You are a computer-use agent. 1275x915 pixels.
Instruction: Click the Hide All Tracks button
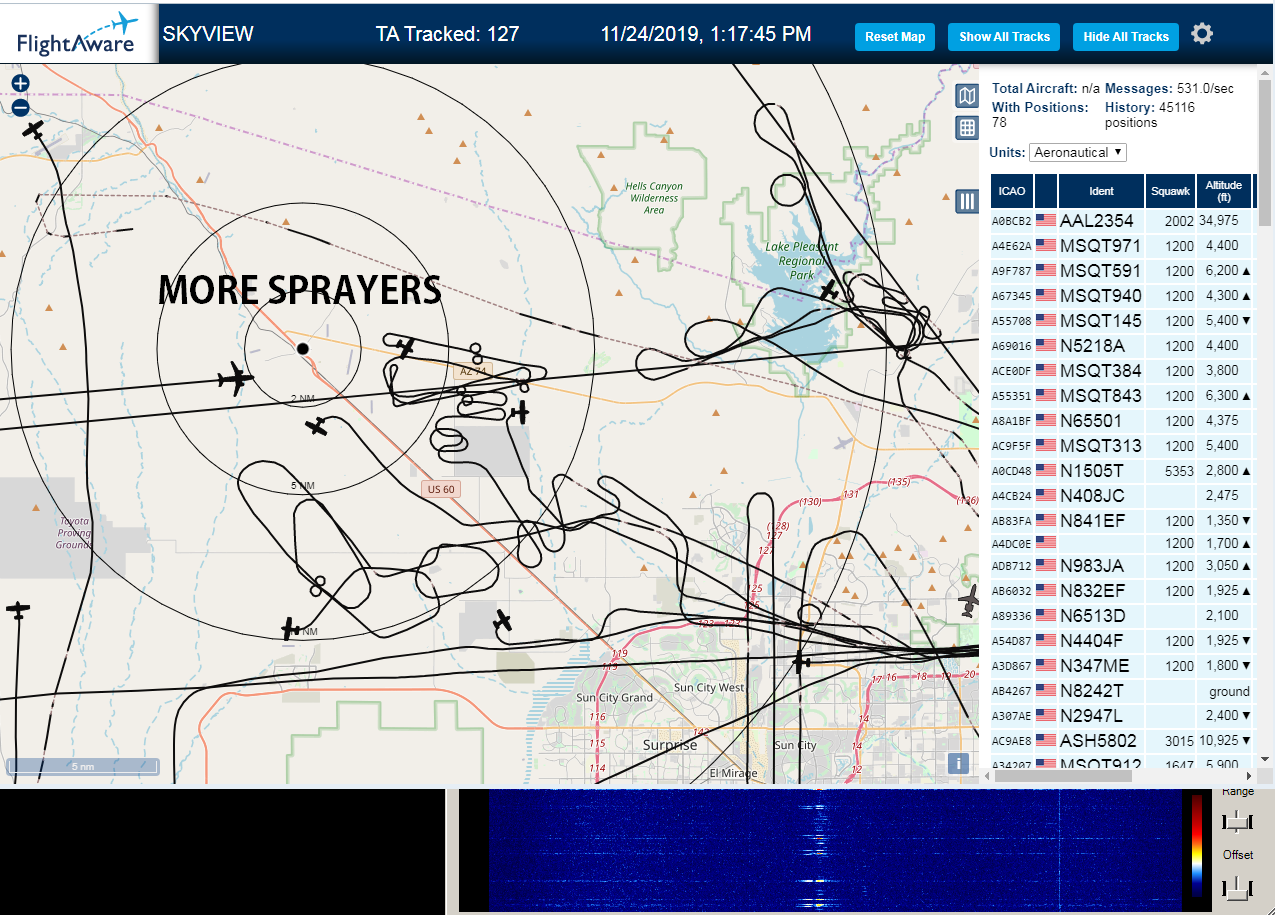pyautogui.click(x=1126, y=37)
